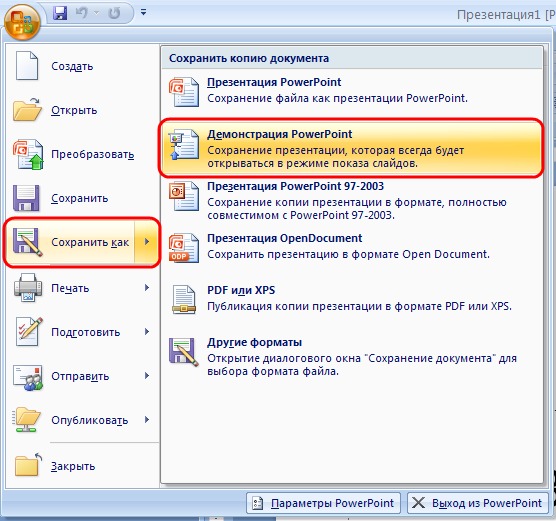Click the Save floppy icon in quick access toolbar
The height and width of the screenshot is (521, 556).
[x=60, y=13]
